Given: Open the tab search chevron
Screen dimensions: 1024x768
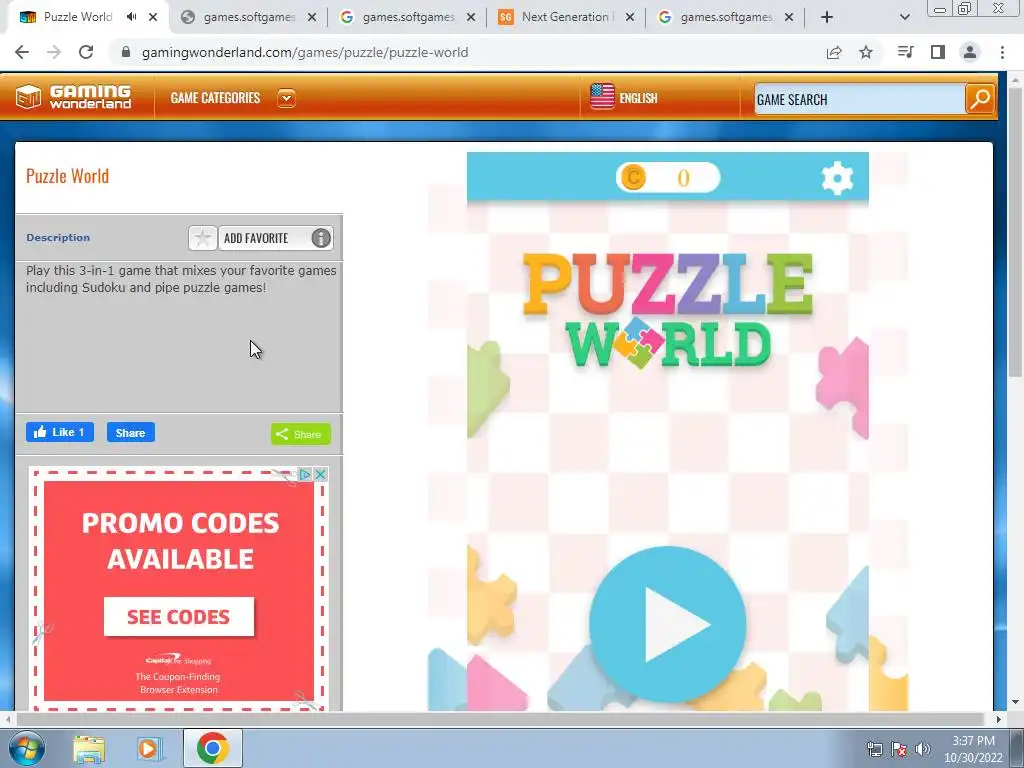Looking at the screenshot, I should click(904, 17).
